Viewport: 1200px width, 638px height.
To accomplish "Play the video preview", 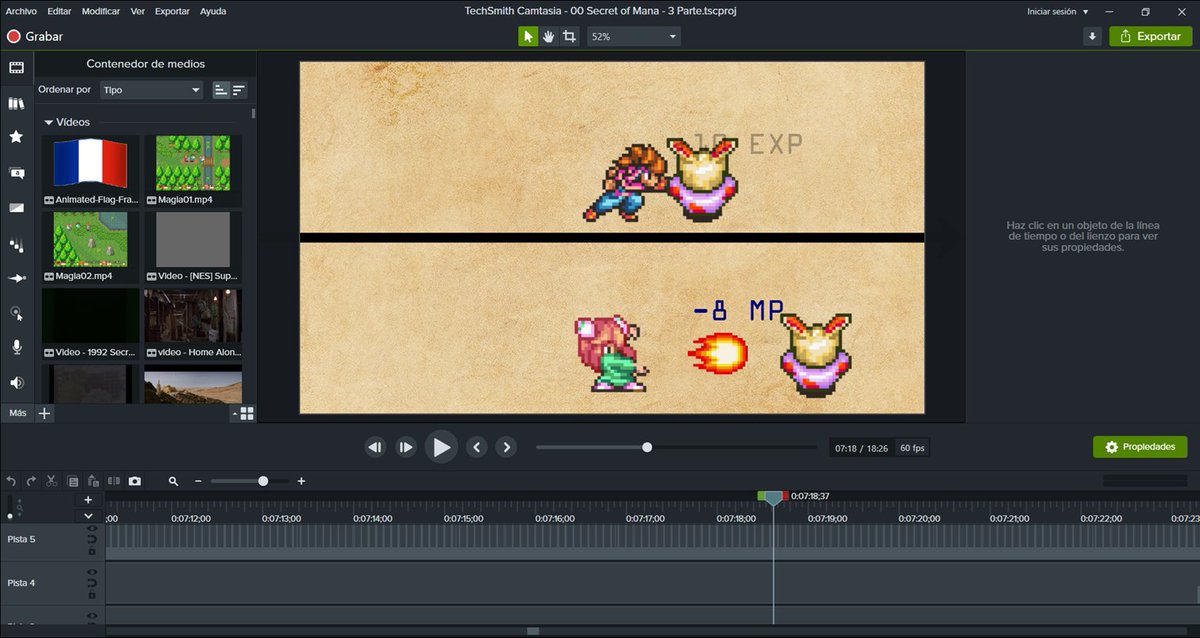I will pos(441,447).
